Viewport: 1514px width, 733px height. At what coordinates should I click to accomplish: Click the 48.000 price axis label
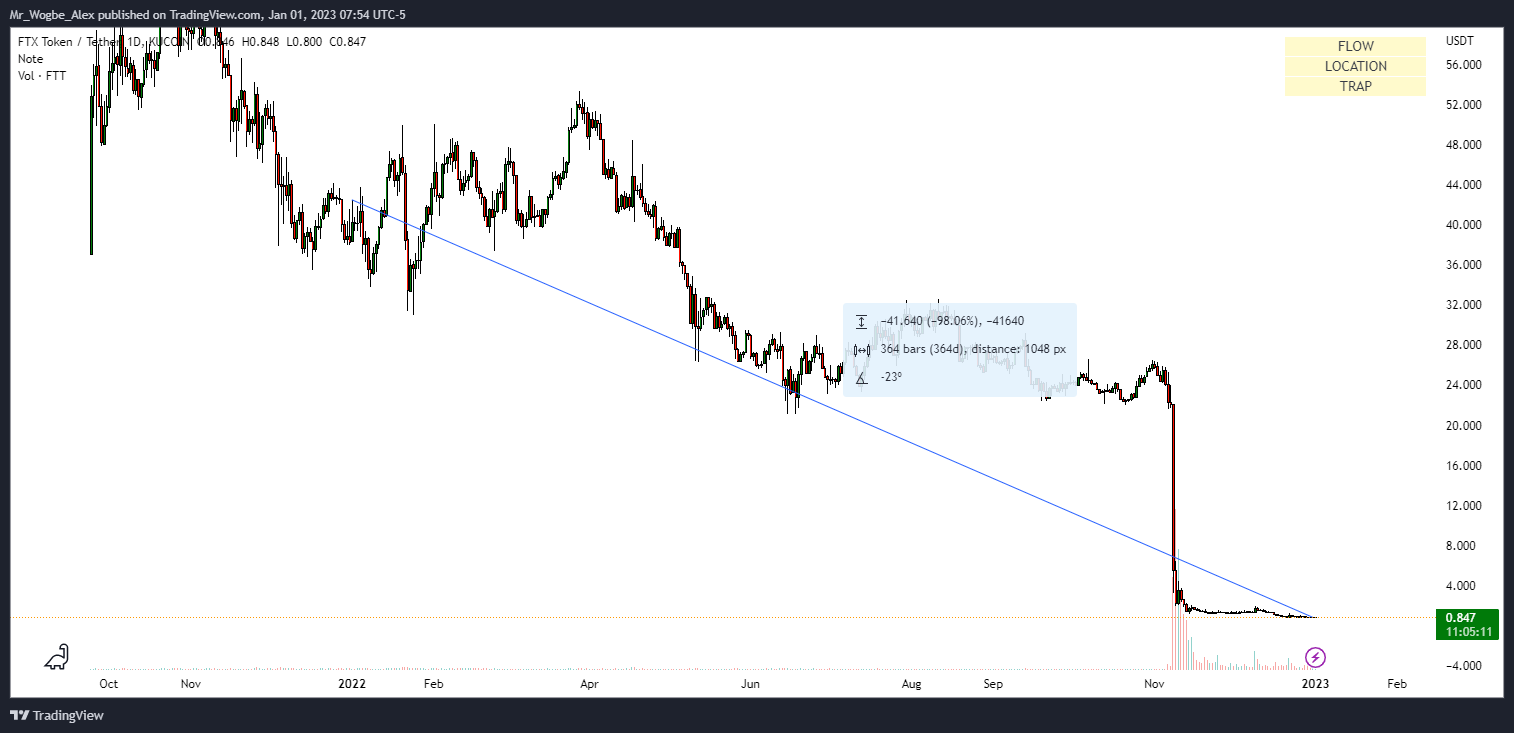[x=1464, y=145]
